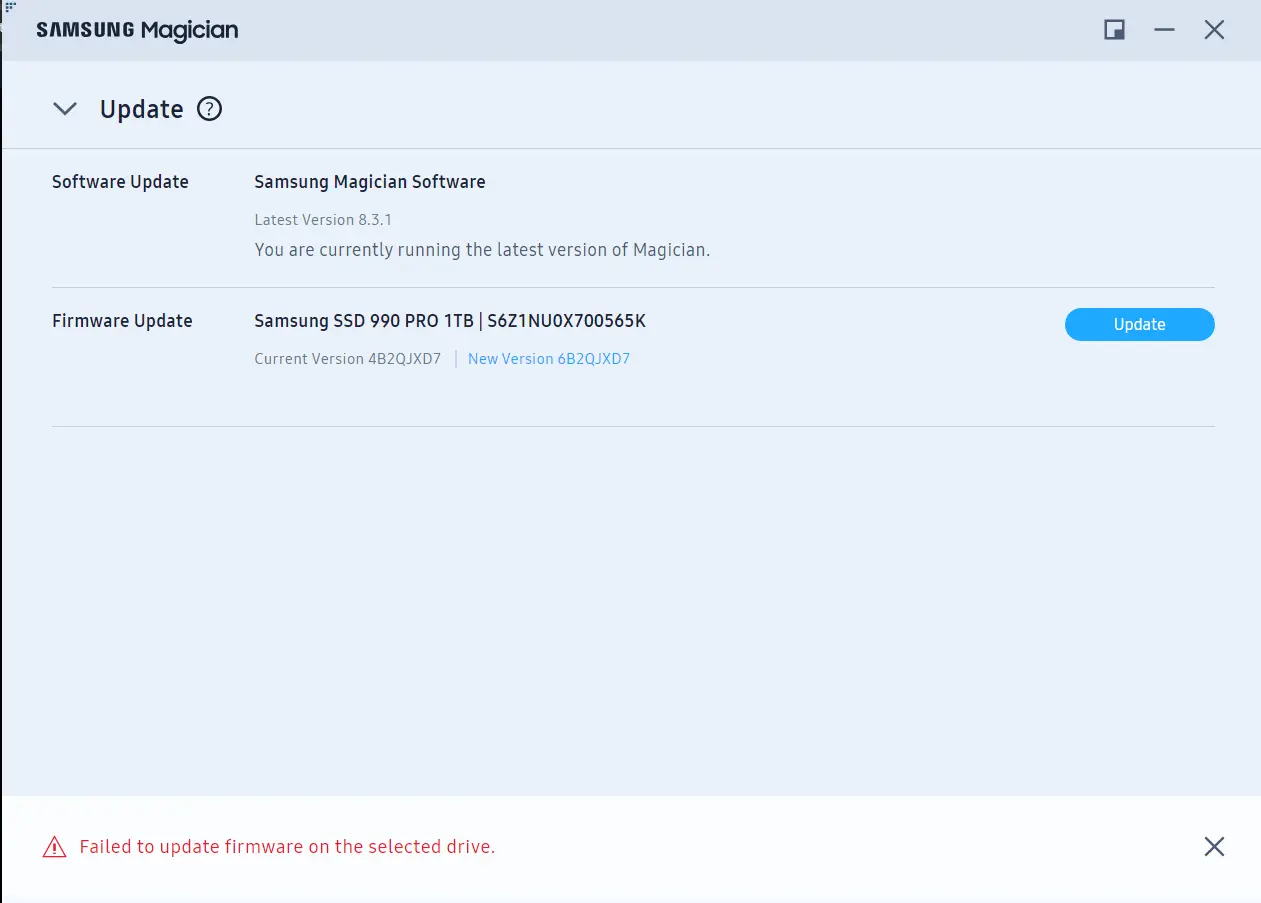Open the New Version 6B2QJXD7 link
The image size is (1261, 903).
click(x=549, y=359)
